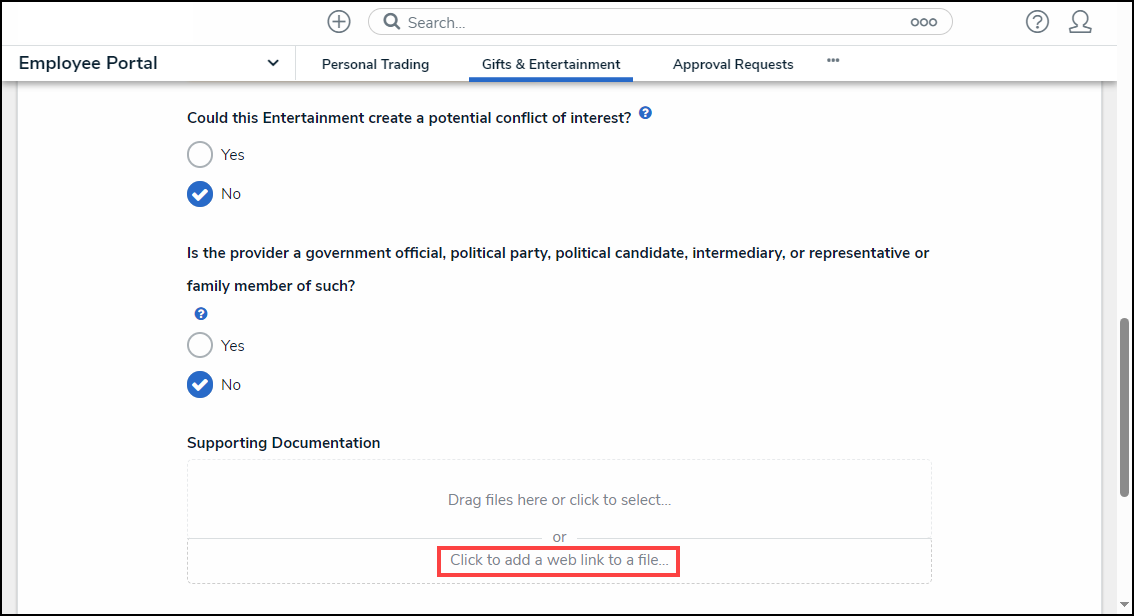
Task: Open the Help question mark icon
Action: coord(1037,22)
